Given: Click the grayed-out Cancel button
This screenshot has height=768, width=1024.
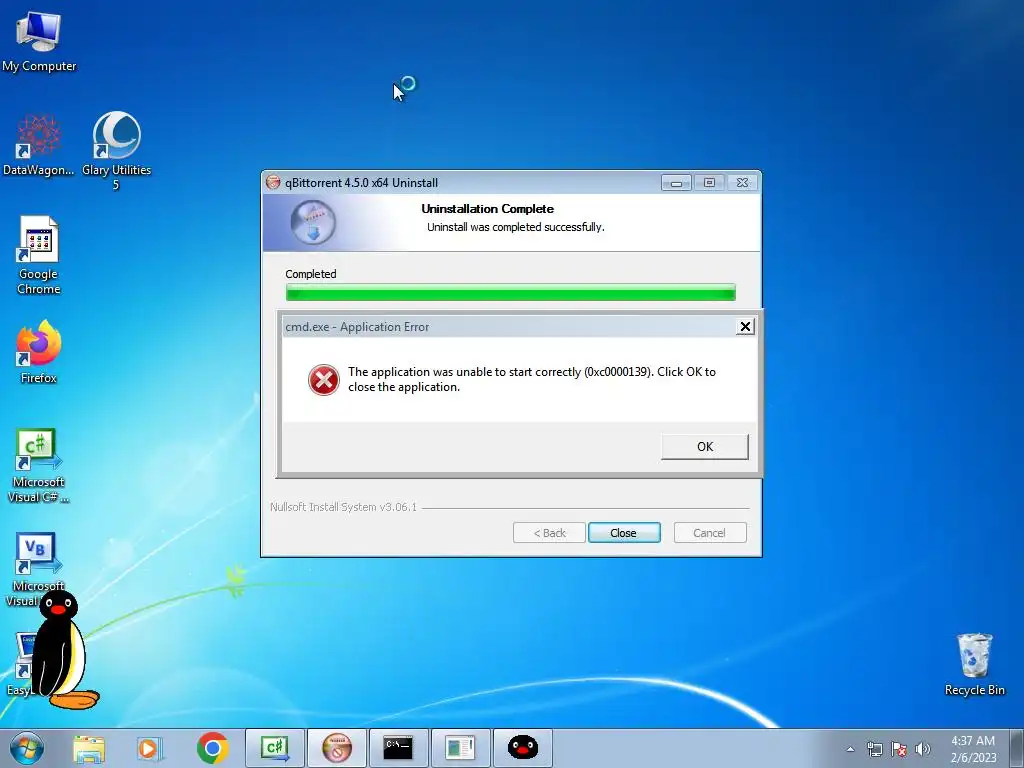Looking at the screenshot, I should [710, 533].
